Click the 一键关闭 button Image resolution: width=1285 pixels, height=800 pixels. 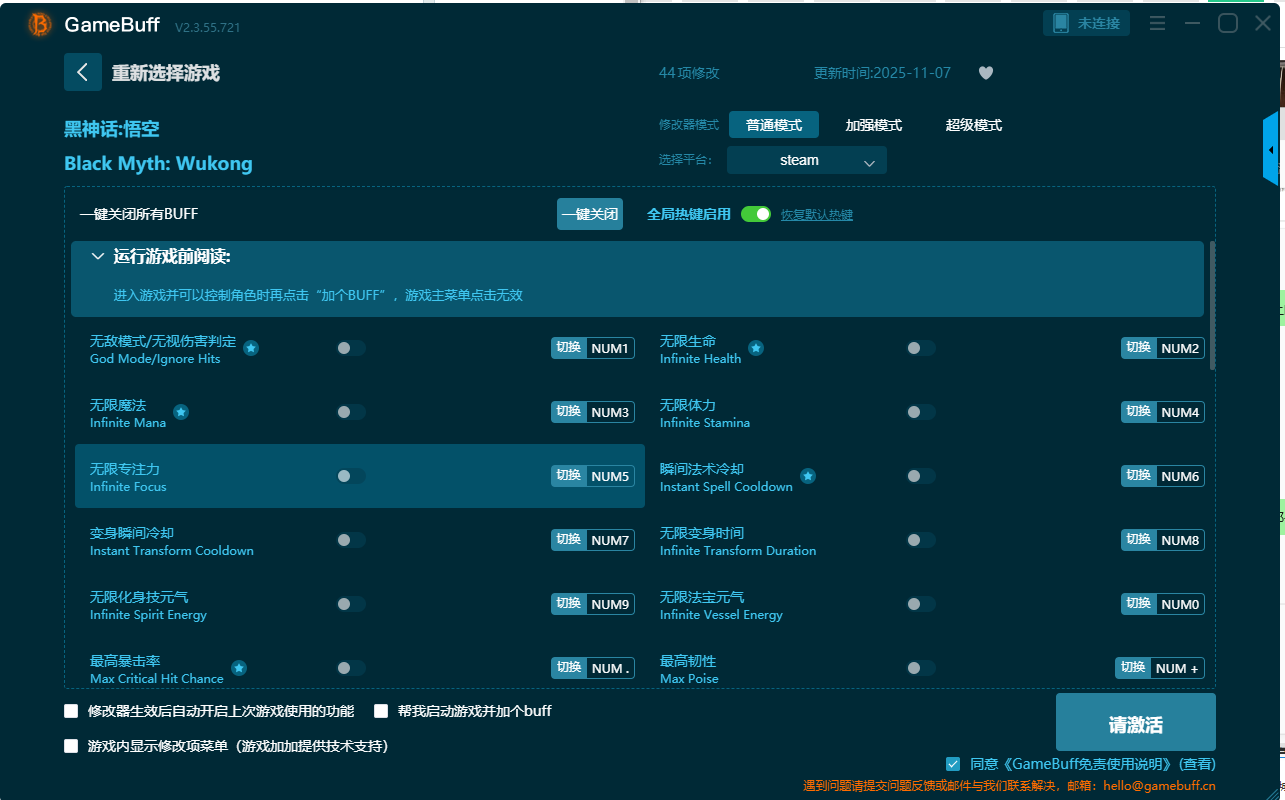pos(590,214)
